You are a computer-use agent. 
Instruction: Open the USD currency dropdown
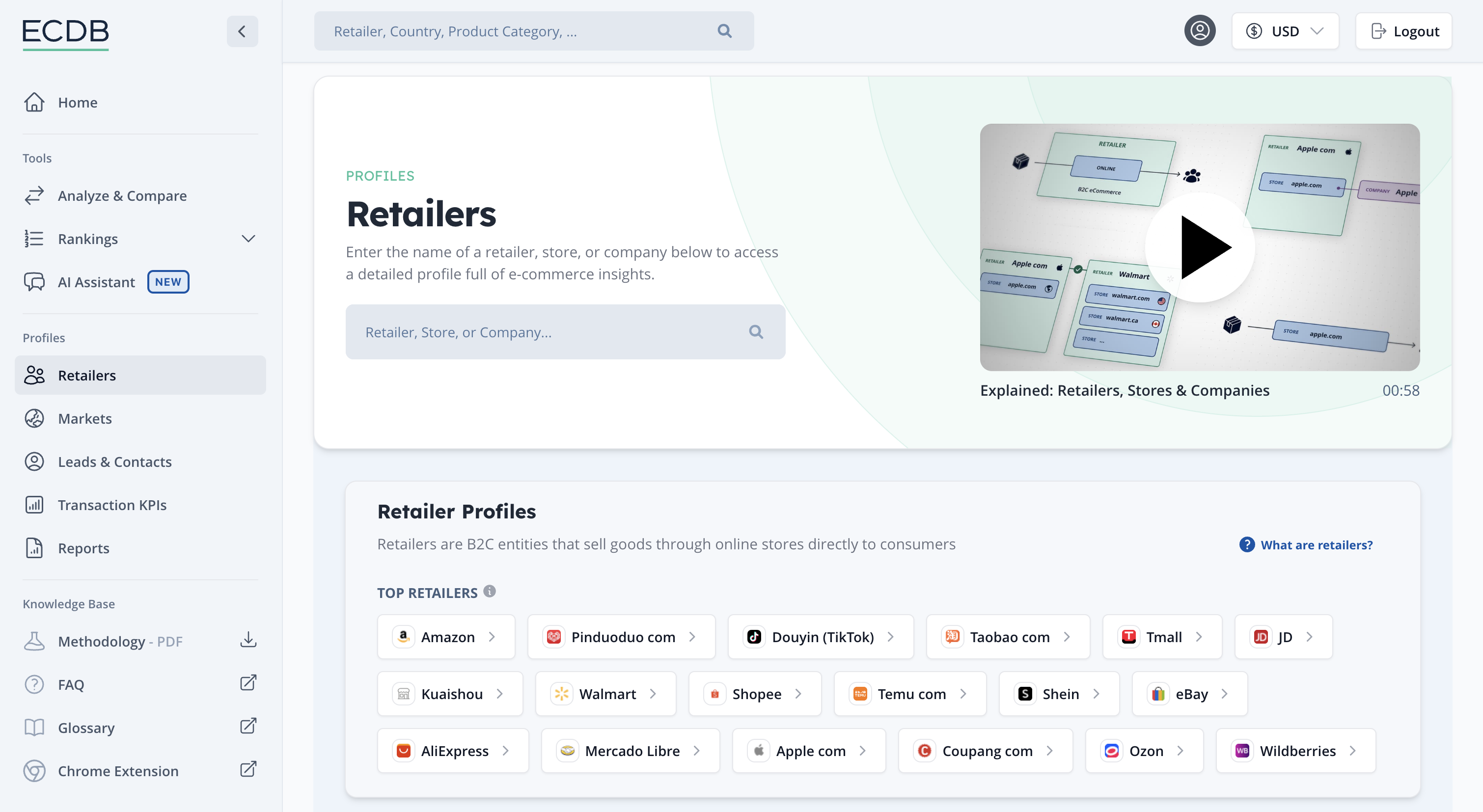point(1285,31)
